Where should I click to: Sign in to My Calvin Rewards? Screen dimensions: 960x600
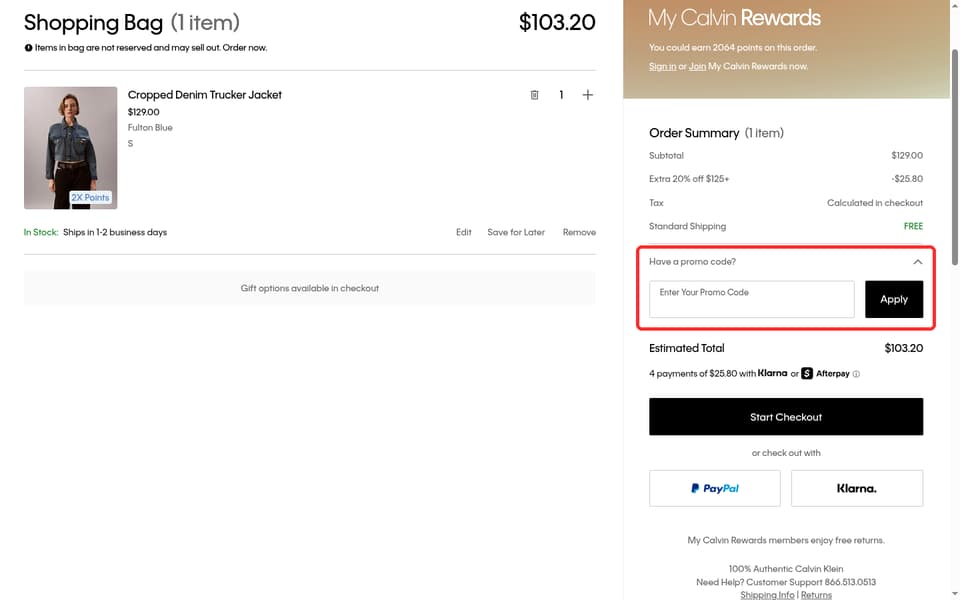662,66
